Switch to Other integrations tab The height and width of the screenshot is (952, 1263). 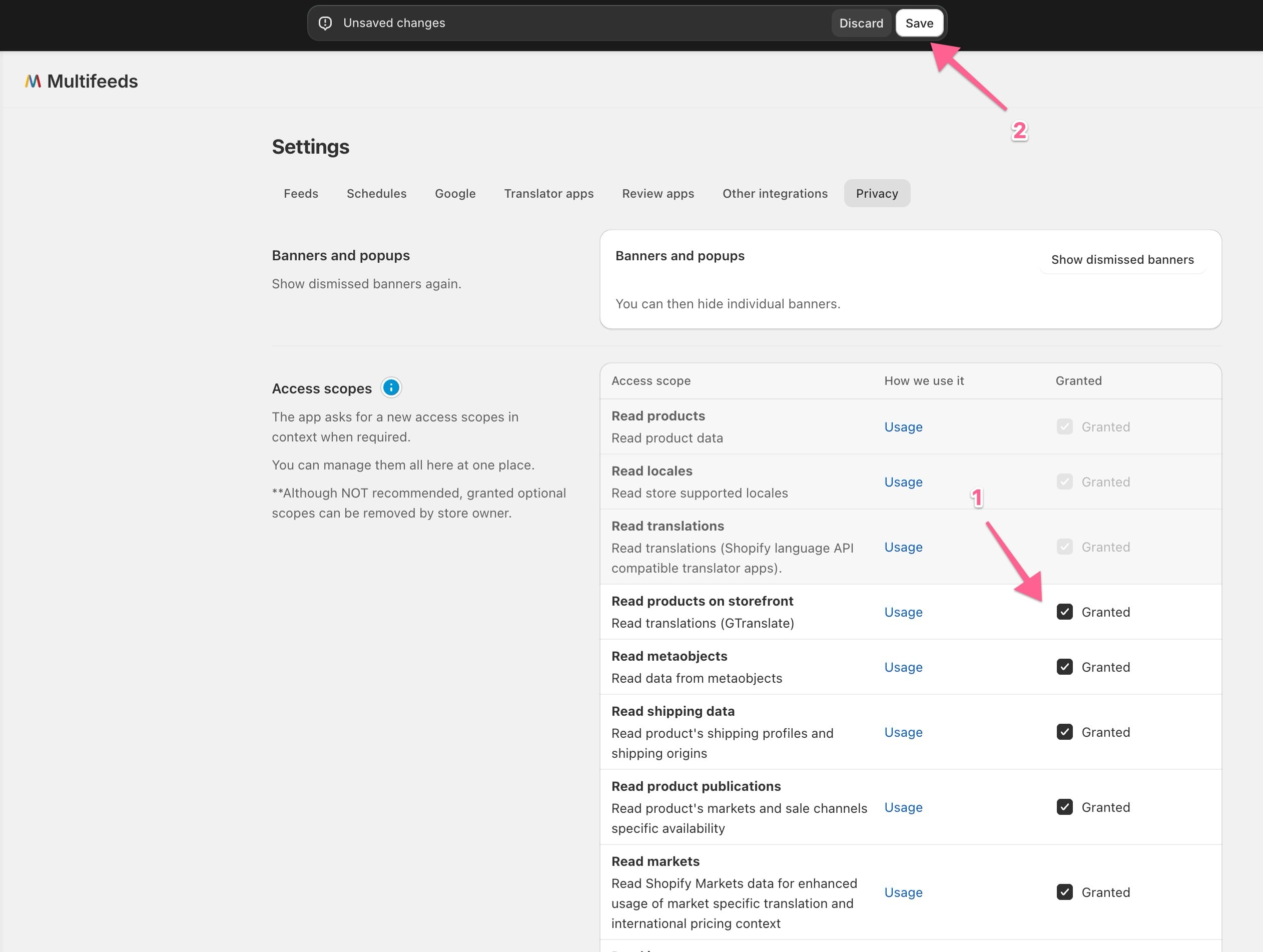click(775, 194)
